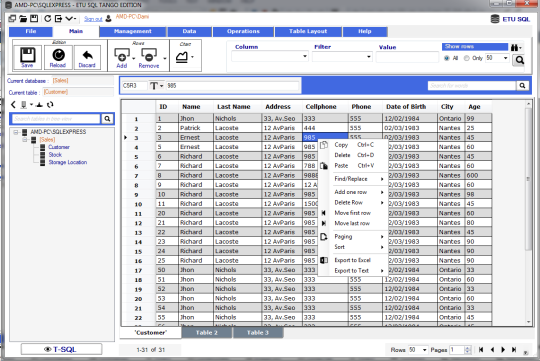540x361 pixels.
Task: Switch to the Table 3 sheet tab
Action: click(258, 333)
